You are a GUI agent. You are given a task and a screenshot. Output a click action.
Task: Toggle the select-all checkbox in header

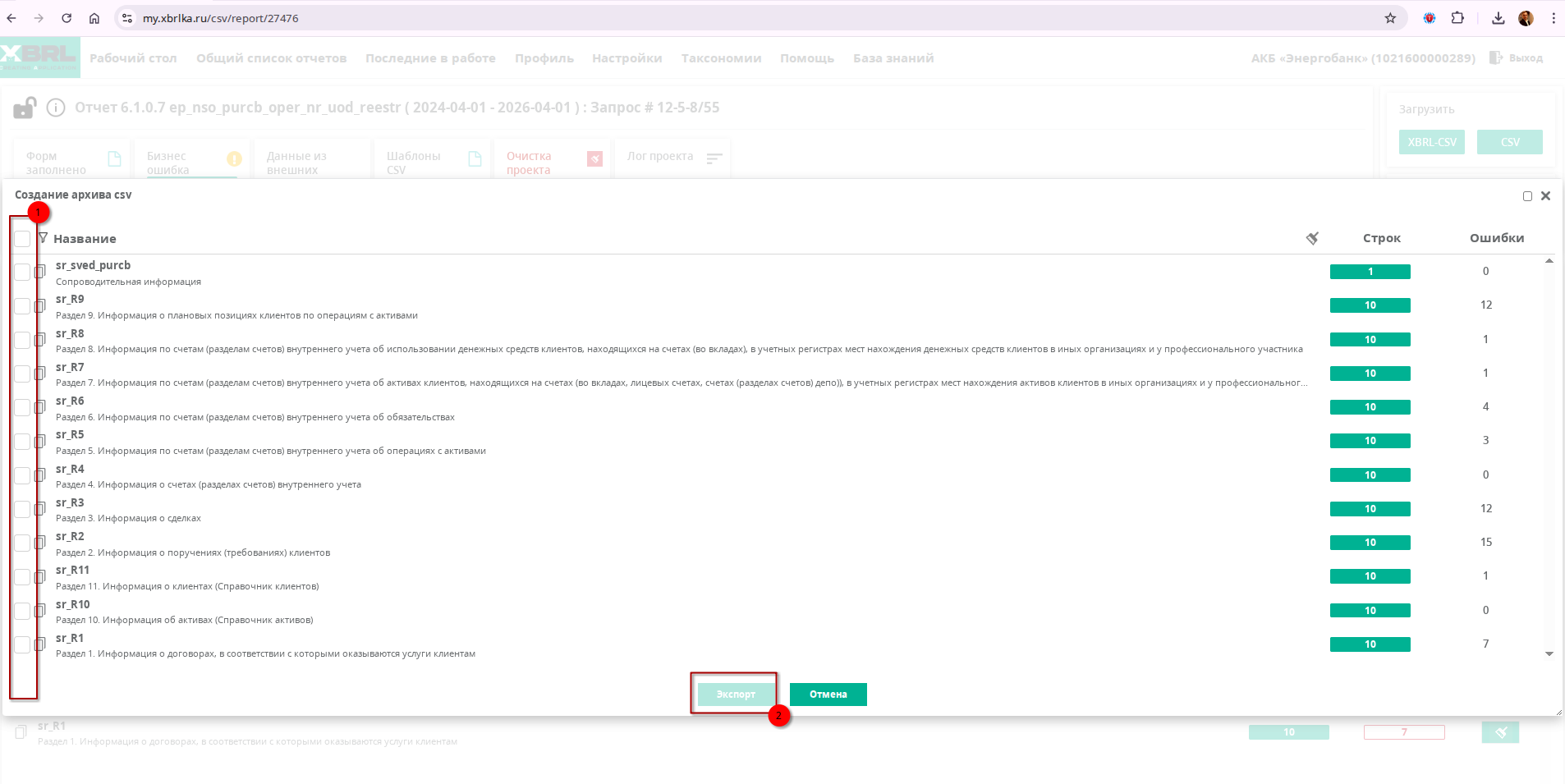[22, 239]
